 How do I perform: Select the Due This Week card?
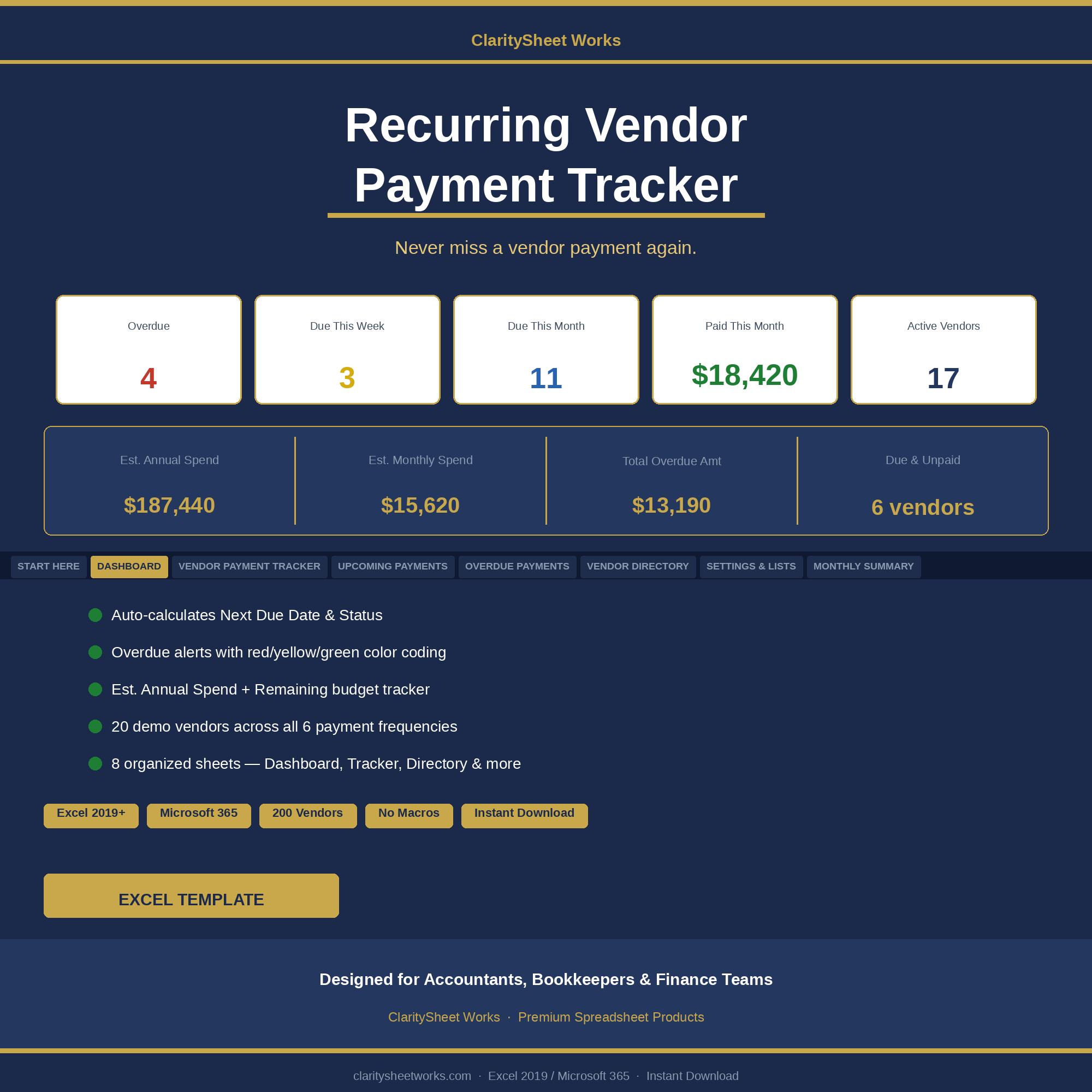347,349
